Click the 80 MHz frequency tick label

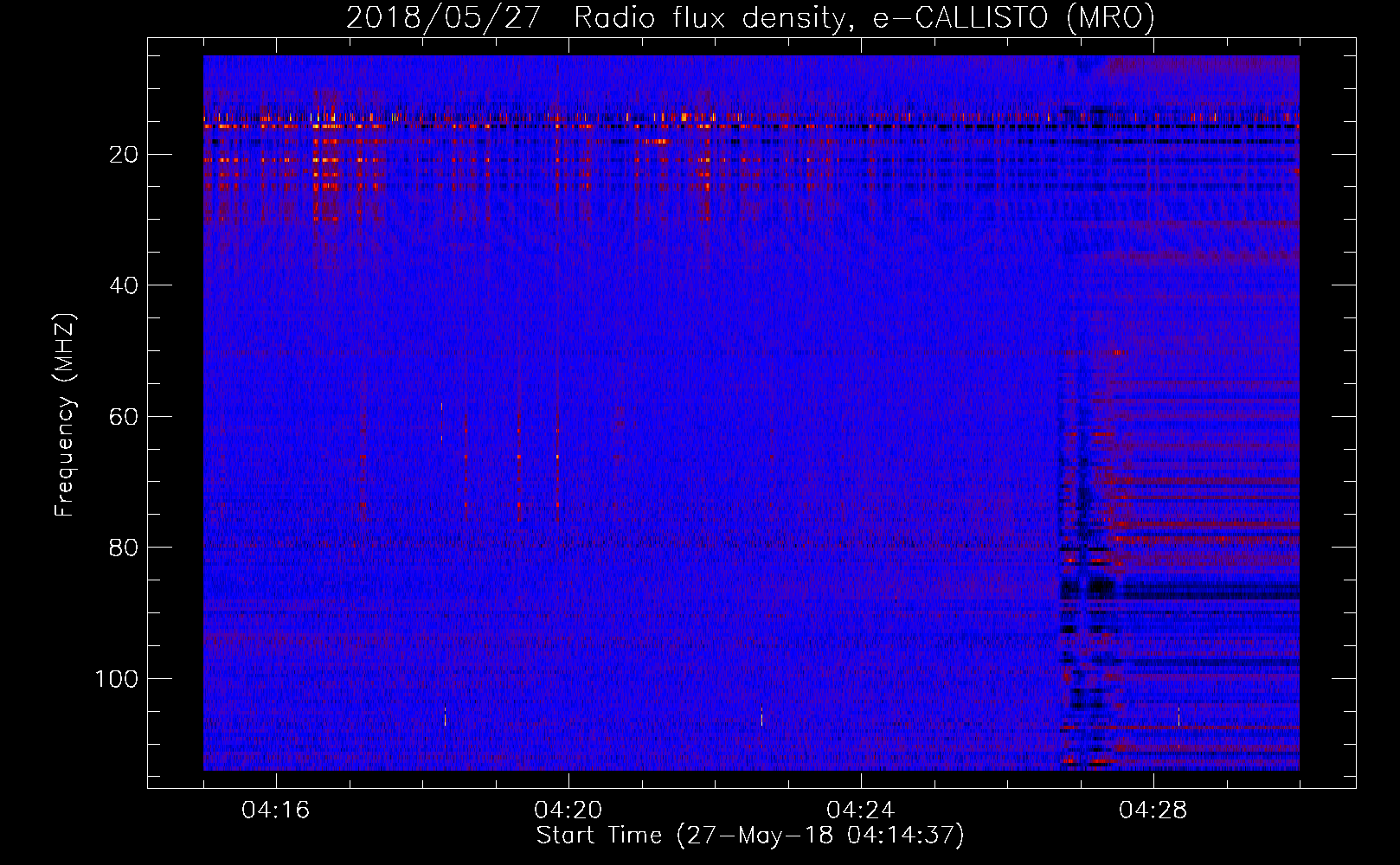pos(124,548)
